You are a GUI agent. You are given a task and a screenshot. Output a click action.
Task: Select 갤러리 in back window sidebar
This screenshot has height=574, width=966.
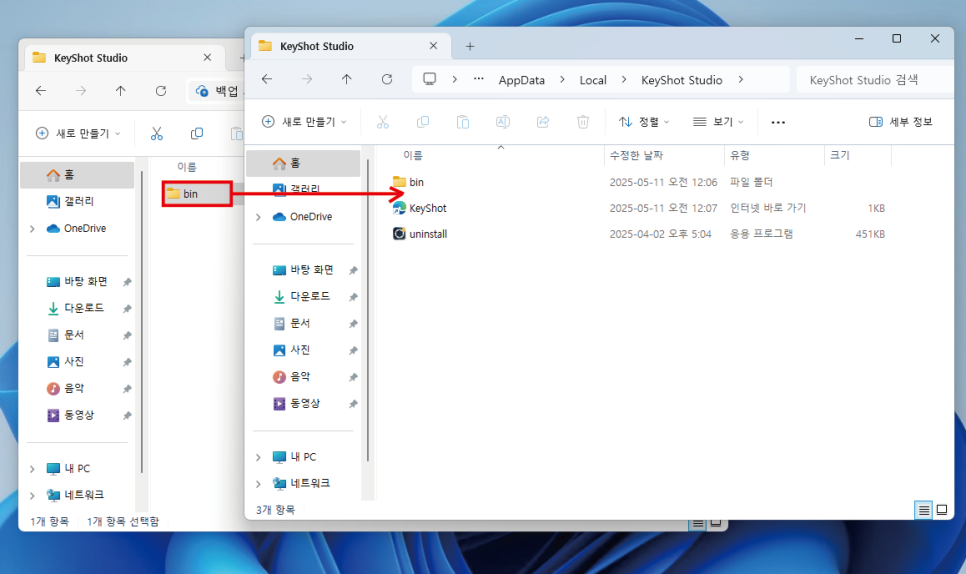click(x=70, y=201)
